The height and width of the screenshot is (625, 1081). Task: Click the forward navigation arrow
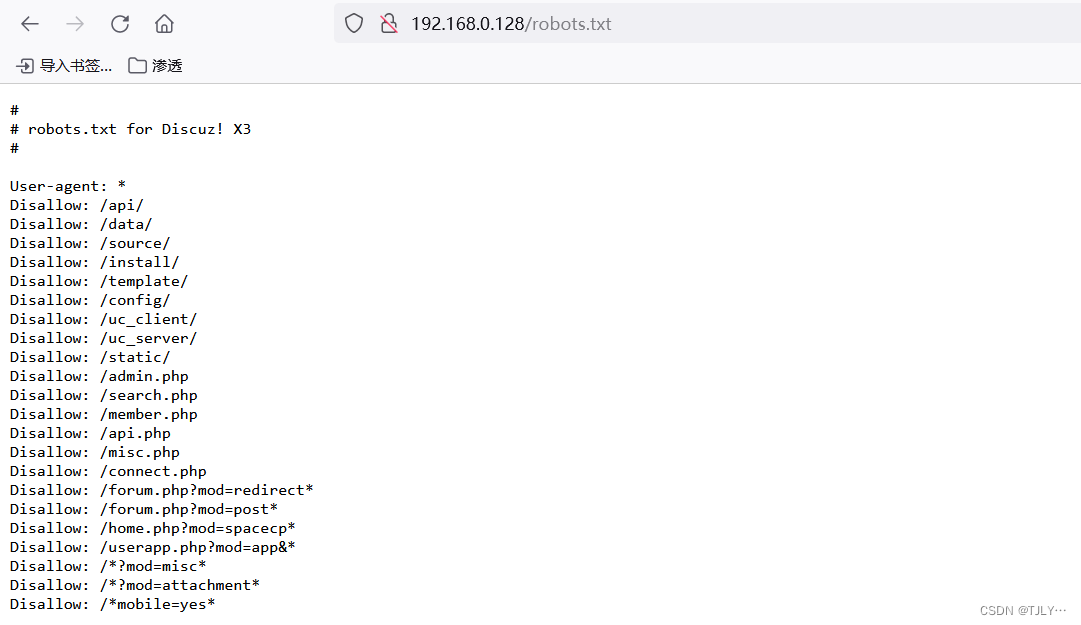(x=74, y=24)
